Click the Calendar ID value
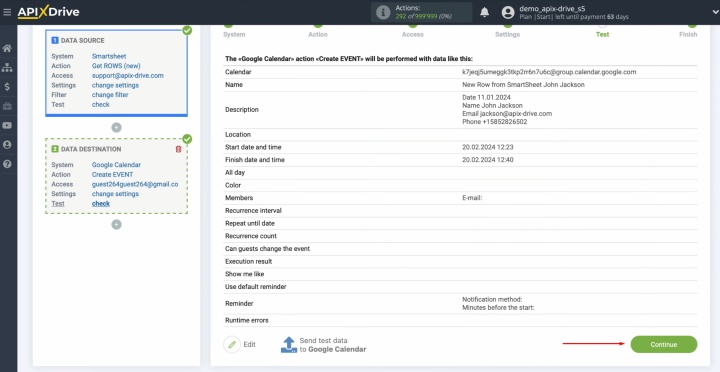 (549, 72)
